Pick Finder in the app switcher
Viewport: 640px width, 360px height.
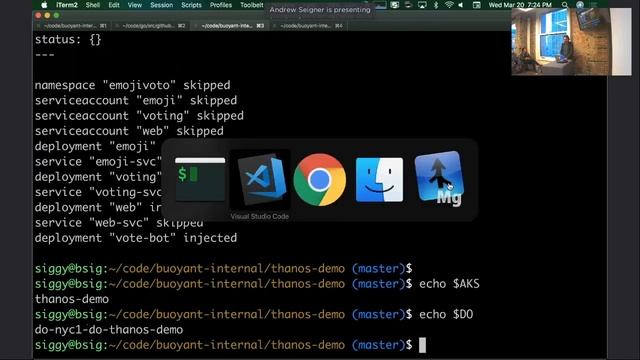[x=379, y=180]
